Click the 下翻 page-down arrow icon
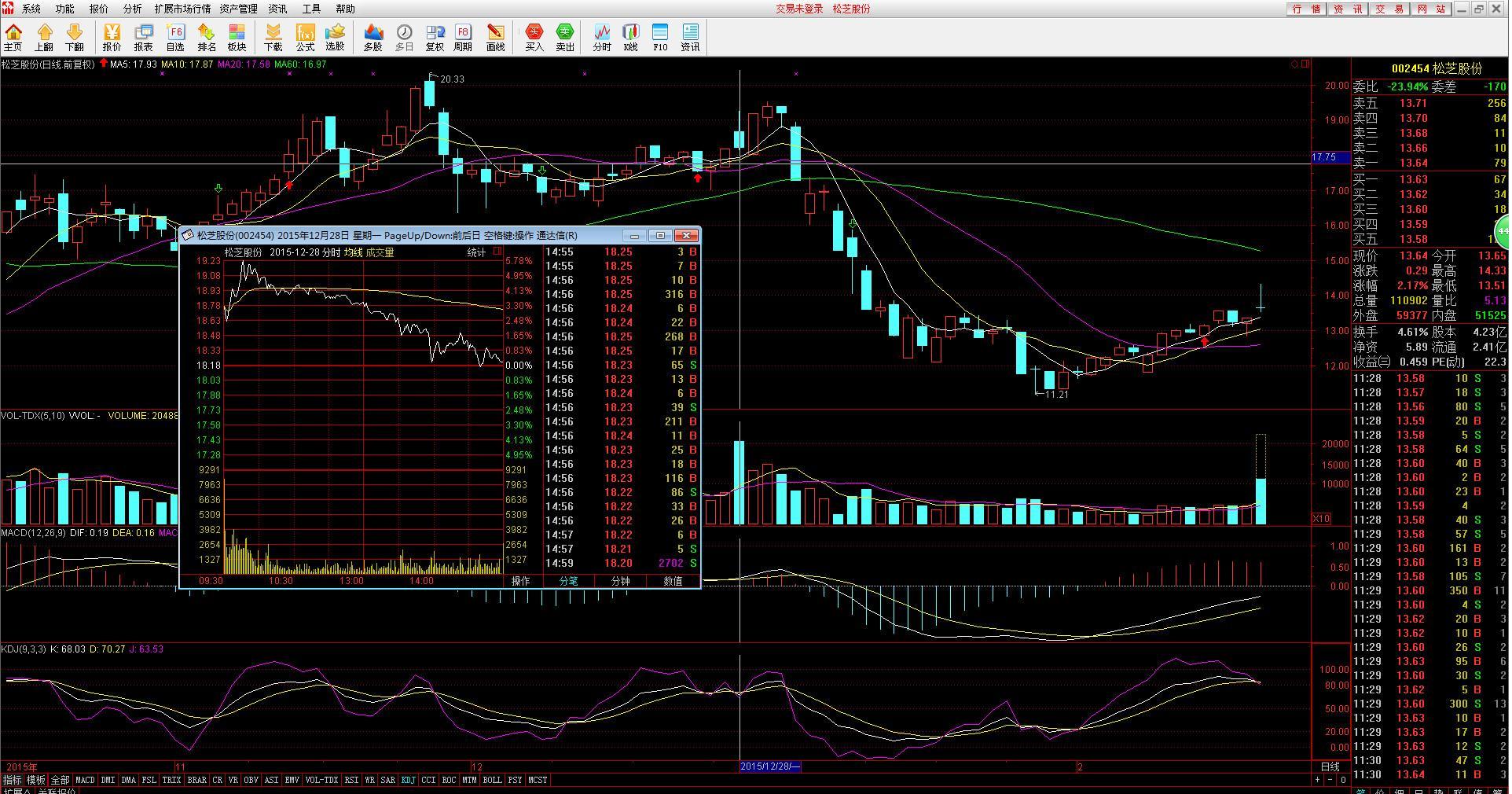1512x794 pixels. [75, 37]
